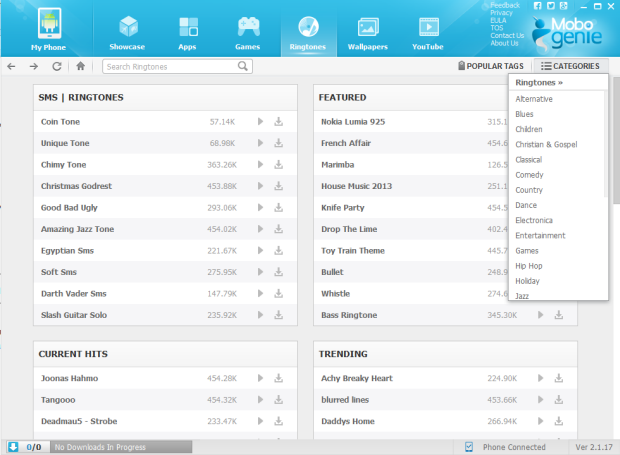
Task: Download the Coin Tone ringtone
Action: click(x=279, y=121)
